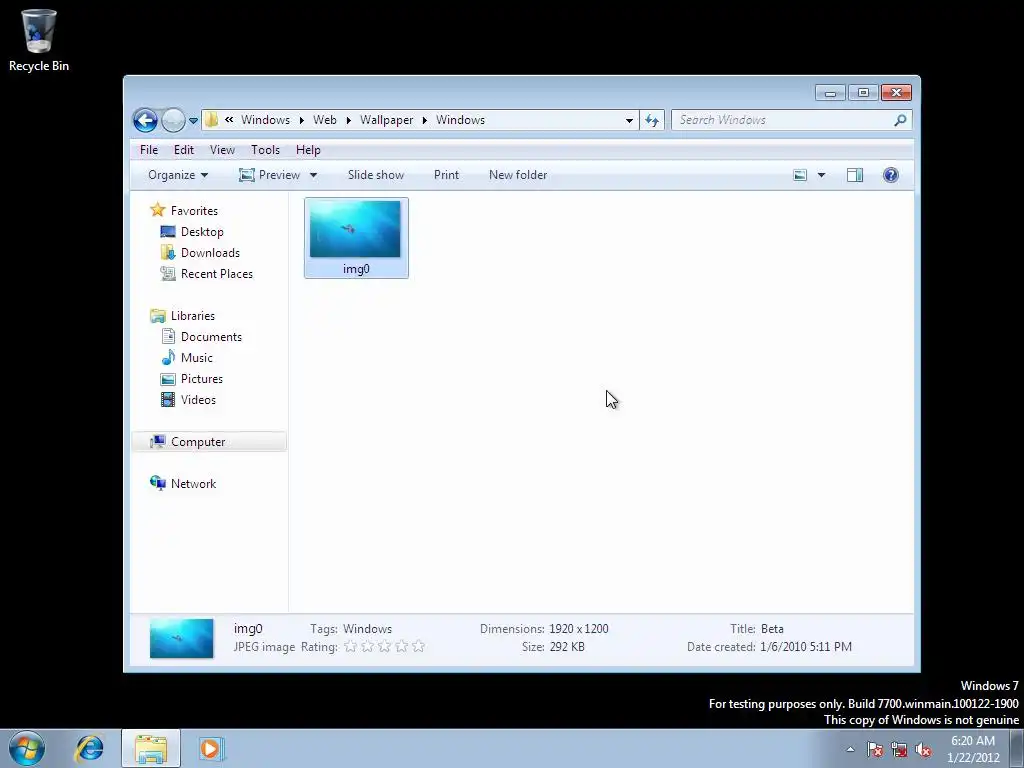The image size is (1024, 768).
Task: Click the img0 preview in details pane
Action: 182,638
